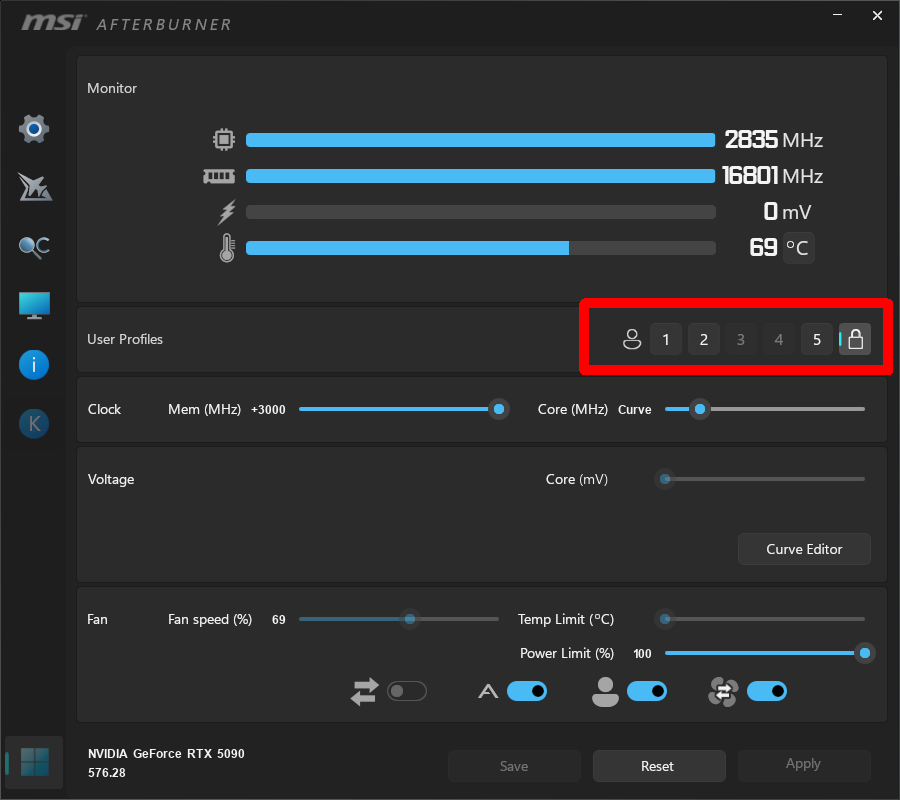This screenshot has width=900, height=800.
Task: Click the lightning bolt voltage icon
Action: click(227, 212)
